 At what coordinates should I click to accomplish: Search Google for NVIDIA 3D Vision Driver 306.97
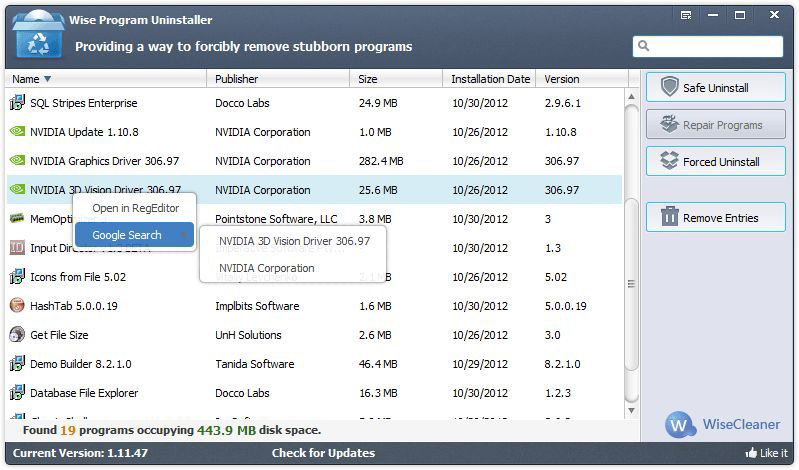294,241
